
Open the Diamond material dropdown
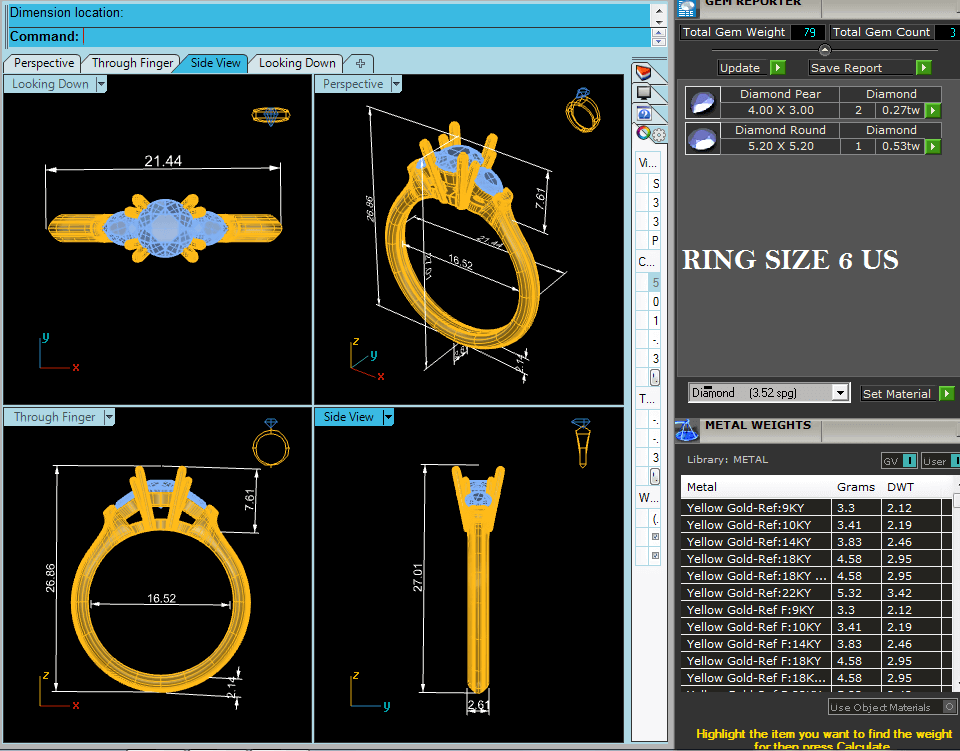[x=840, y=393]
